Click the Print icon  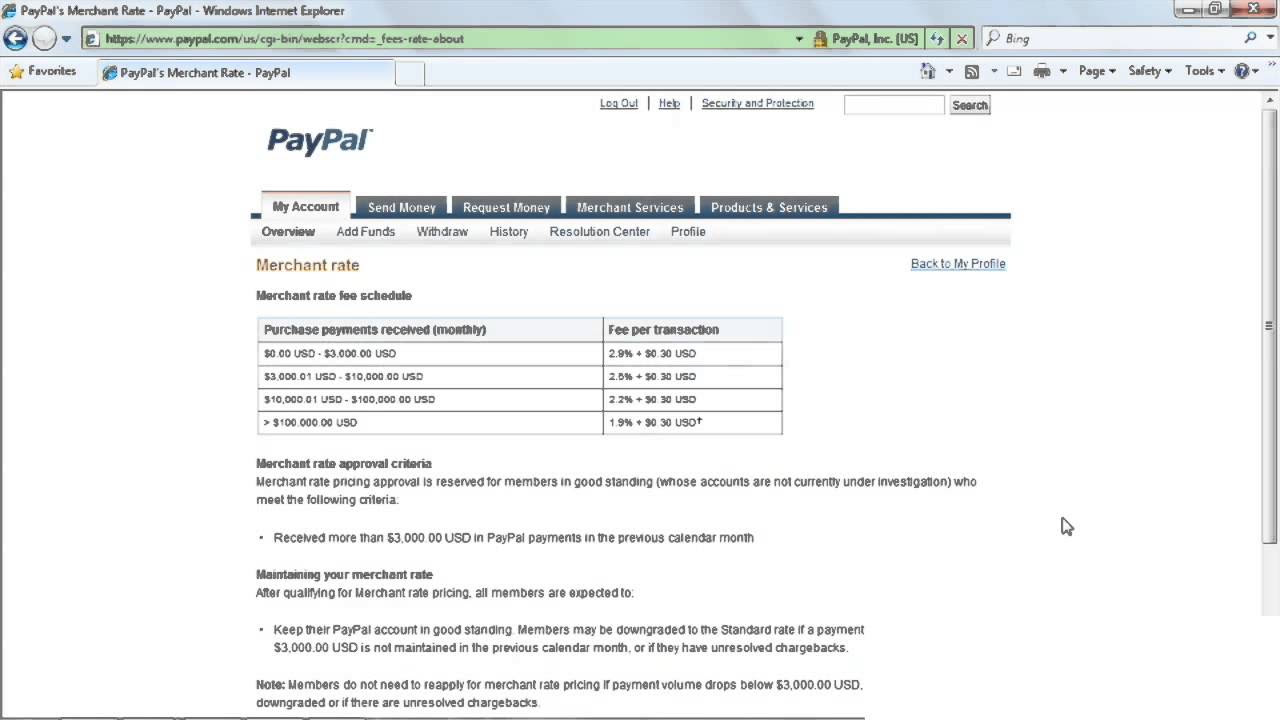point(1042,71)
